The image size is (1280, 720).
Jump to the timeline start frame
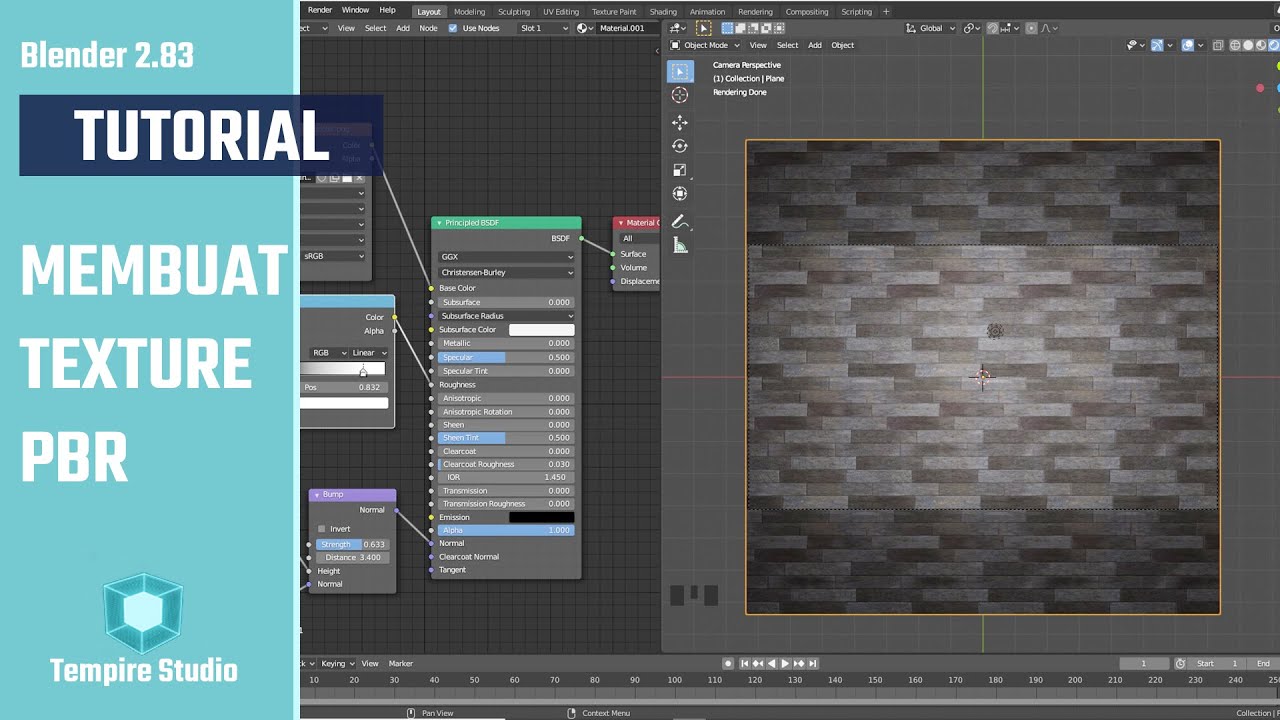pyautogui.click(x=744, y=663)
